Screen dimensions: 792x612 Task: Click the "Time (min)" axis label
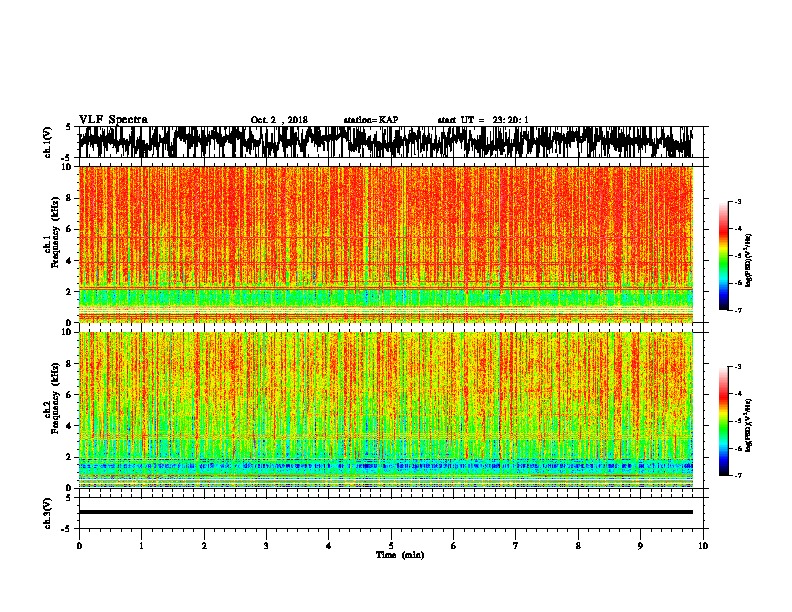400,555
